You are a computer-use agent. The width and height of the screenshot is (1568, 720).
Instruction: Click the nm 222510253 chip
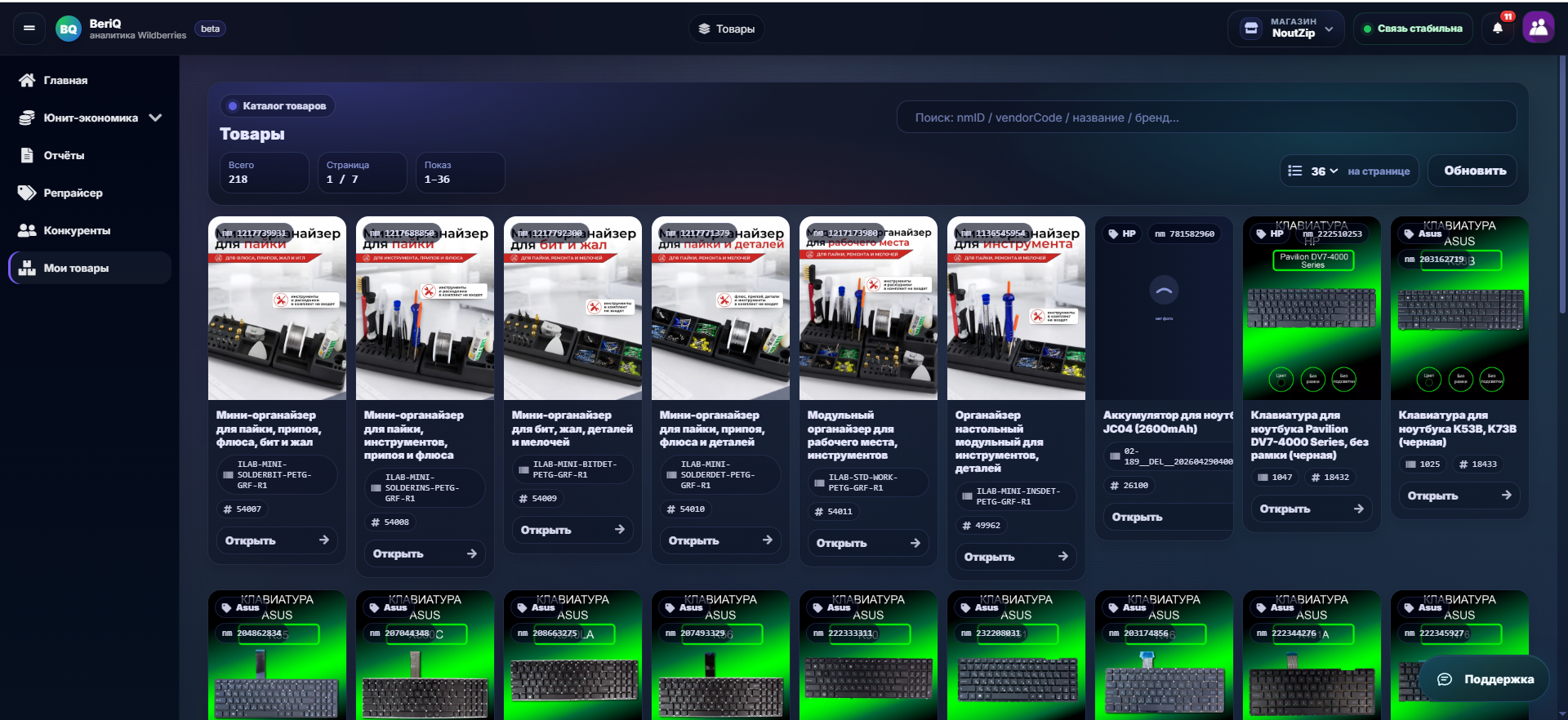coord(1333,234)
